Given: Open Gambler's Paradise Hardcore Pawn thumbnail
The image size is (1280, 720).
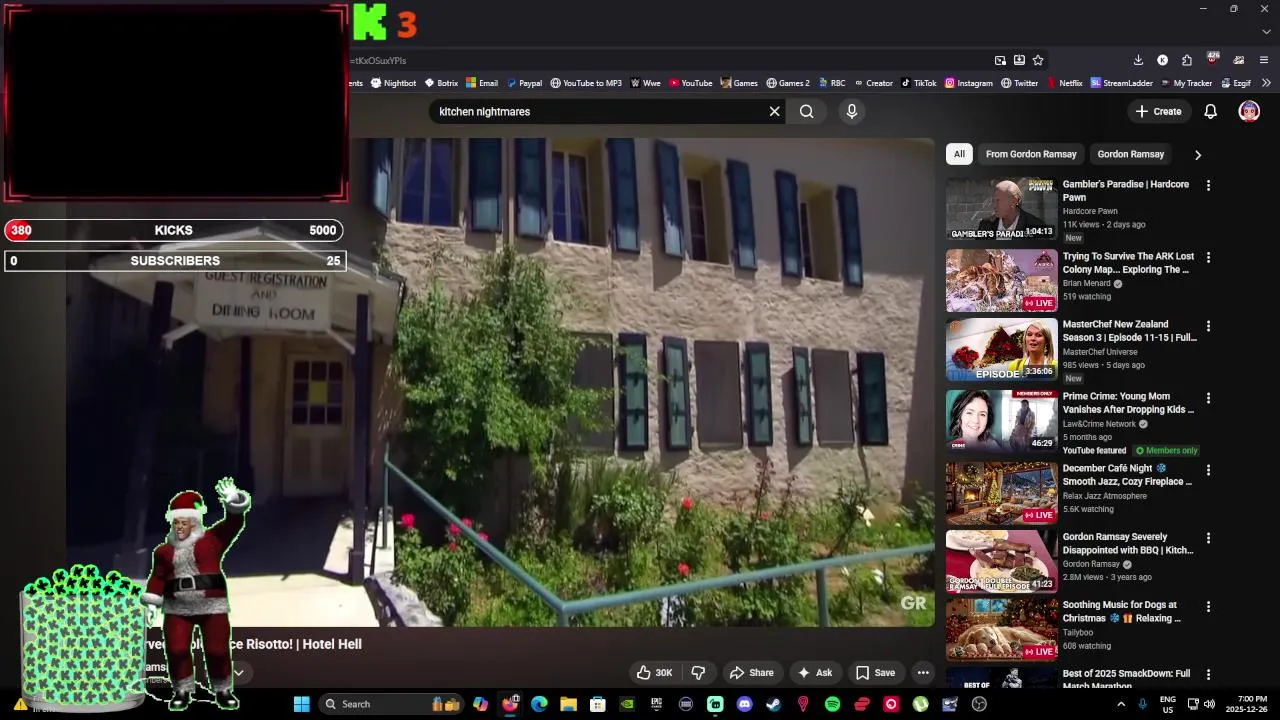Looking at the screenshot, I should coord(1001,209).
